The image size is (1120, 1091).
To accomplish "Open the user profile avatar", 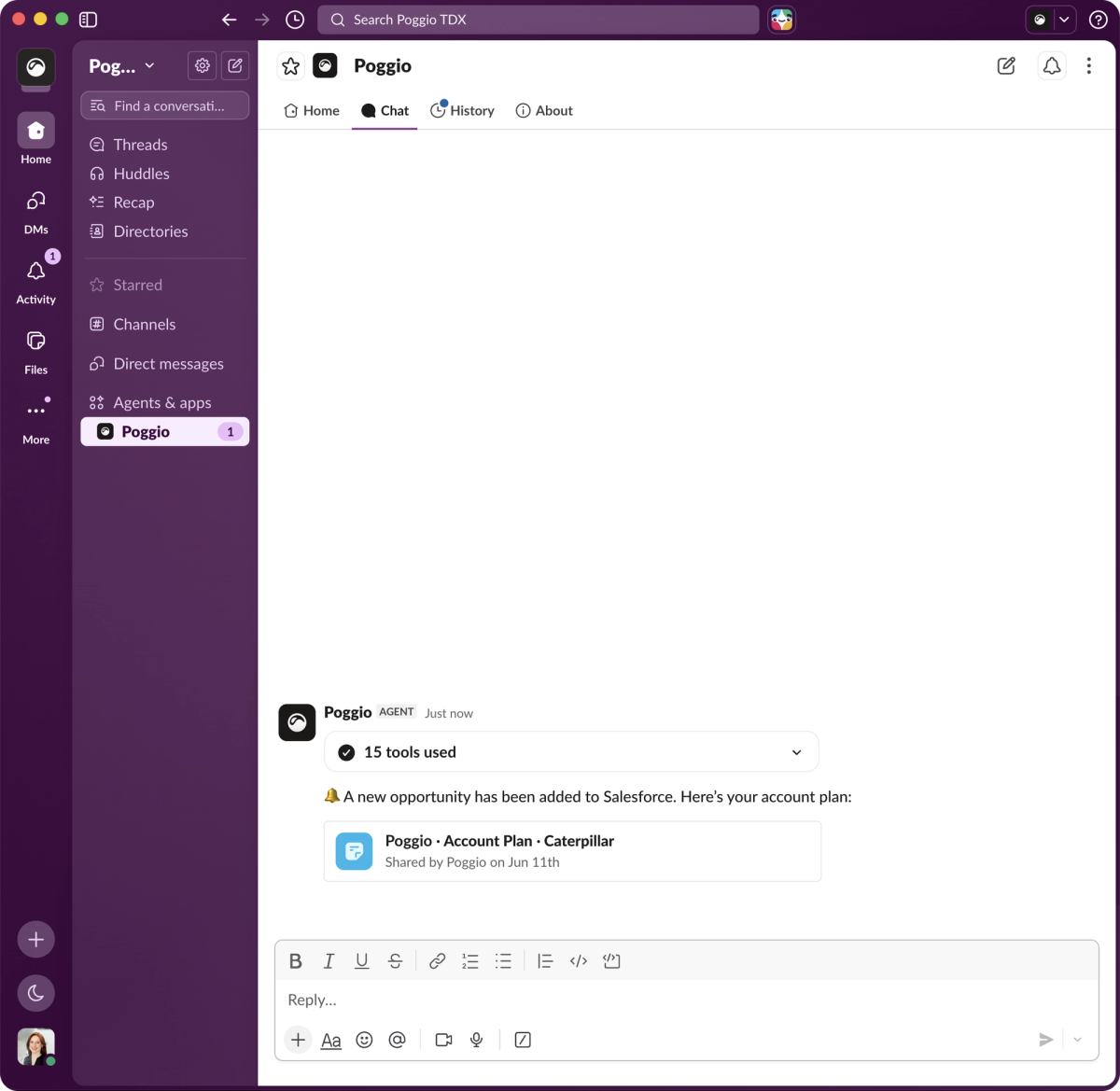I will coord(35,1047).
